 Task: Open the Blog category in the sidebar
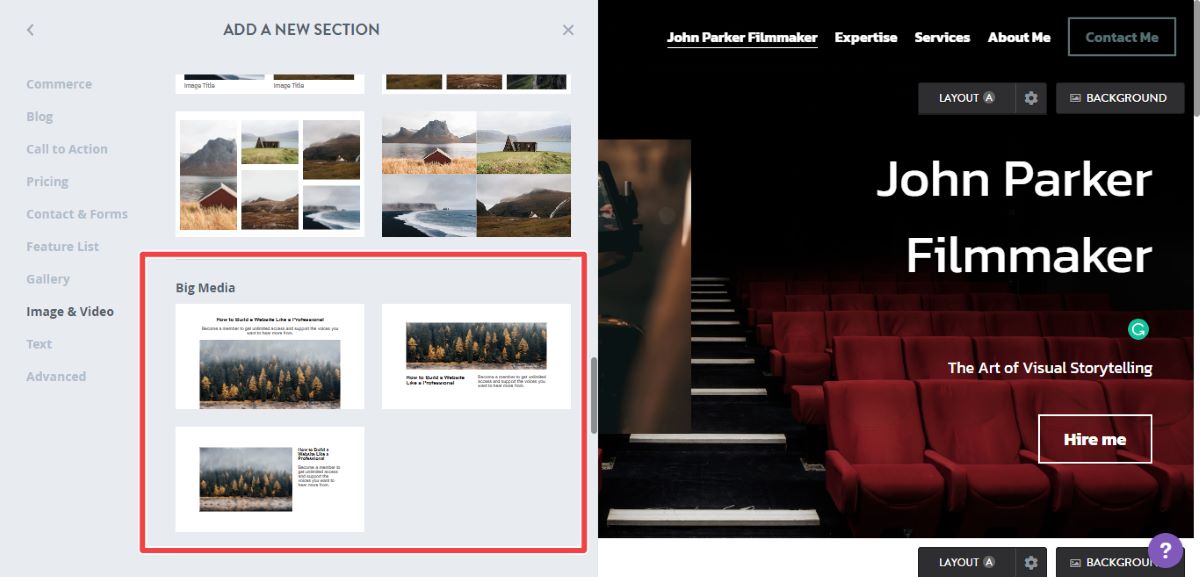[x=39, y=116]
